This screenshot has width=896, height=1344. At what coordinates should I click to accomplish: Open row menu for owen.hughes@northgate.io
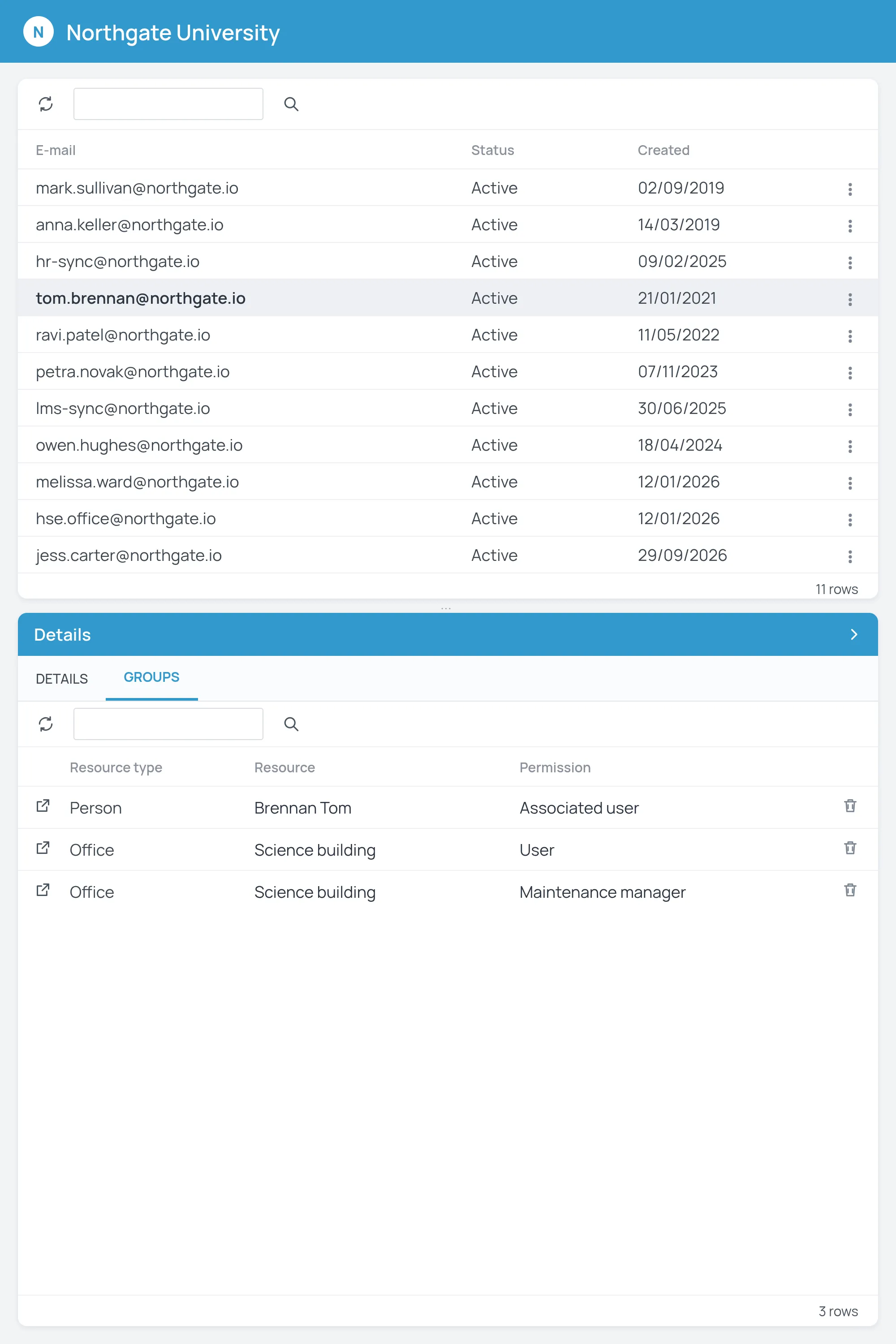pos(850,446)
